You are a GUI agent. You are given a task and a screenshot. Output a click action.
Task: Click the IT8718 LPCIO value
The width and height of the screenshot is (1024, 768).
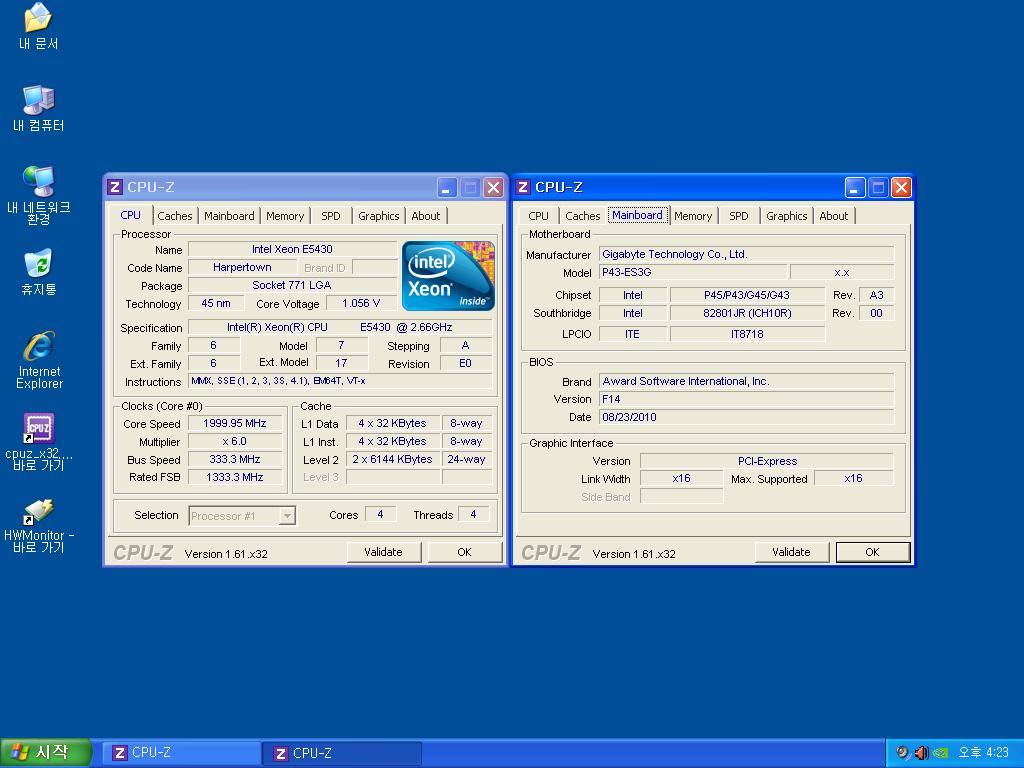click(747, 334)
